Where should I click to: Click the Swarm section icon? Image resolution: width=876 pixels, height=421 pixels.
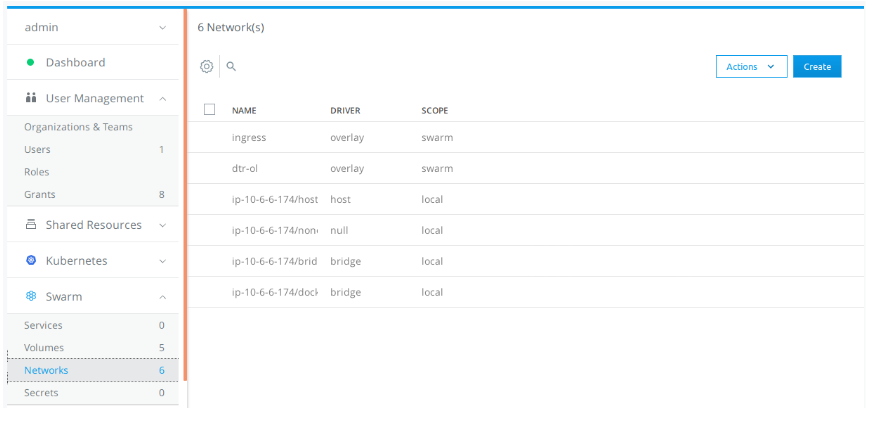tap(31, 297)
